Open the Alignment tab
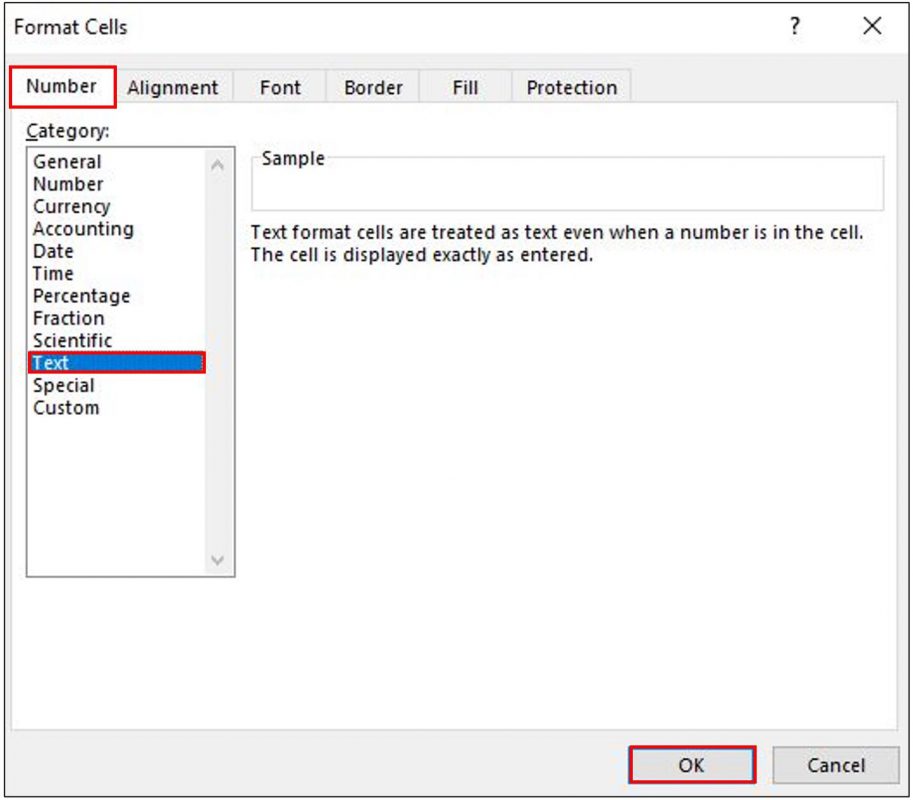This screenshot has height=800, width=913. click(173, 88)
